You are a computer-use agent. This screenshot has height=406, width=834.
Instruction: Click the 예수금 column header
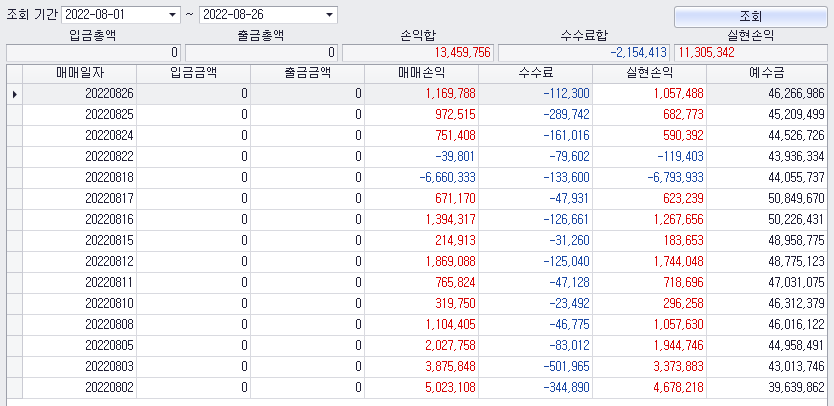pyautogui.click(x=767, y=73)
